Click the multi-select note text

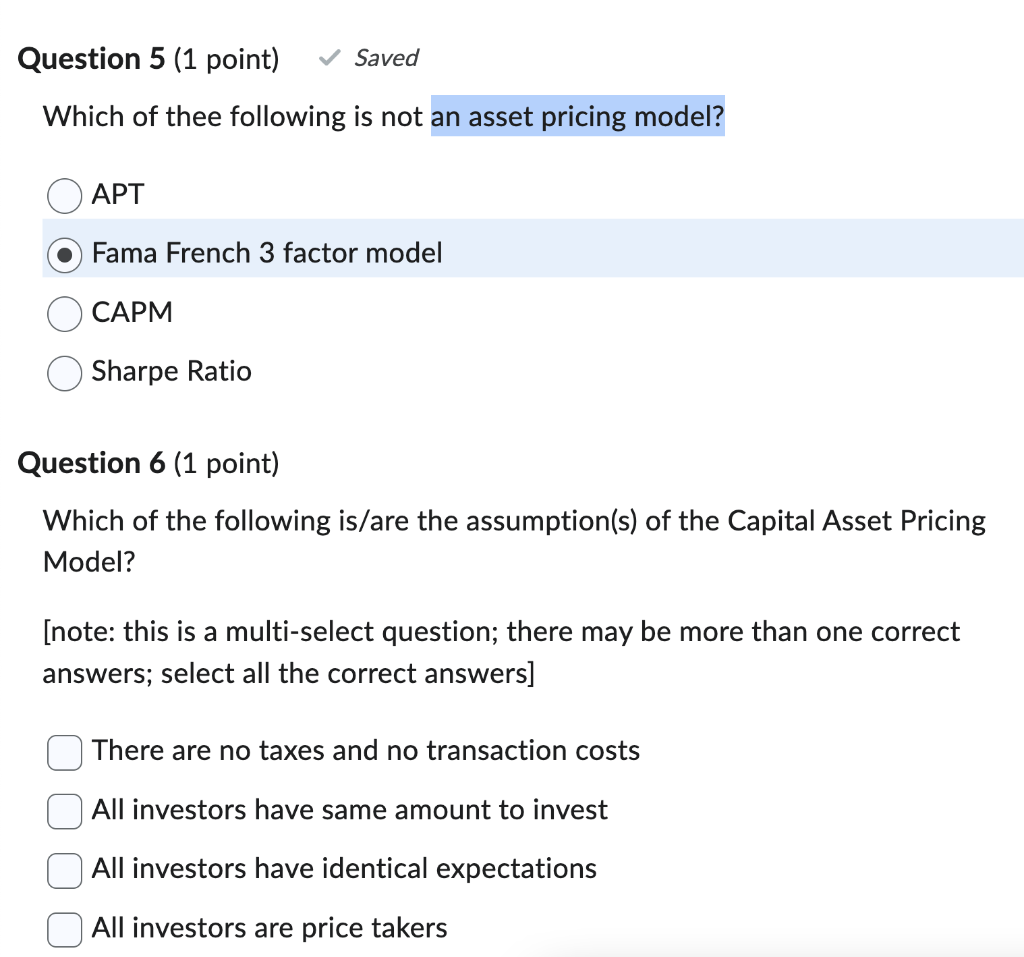click(500, 652)
